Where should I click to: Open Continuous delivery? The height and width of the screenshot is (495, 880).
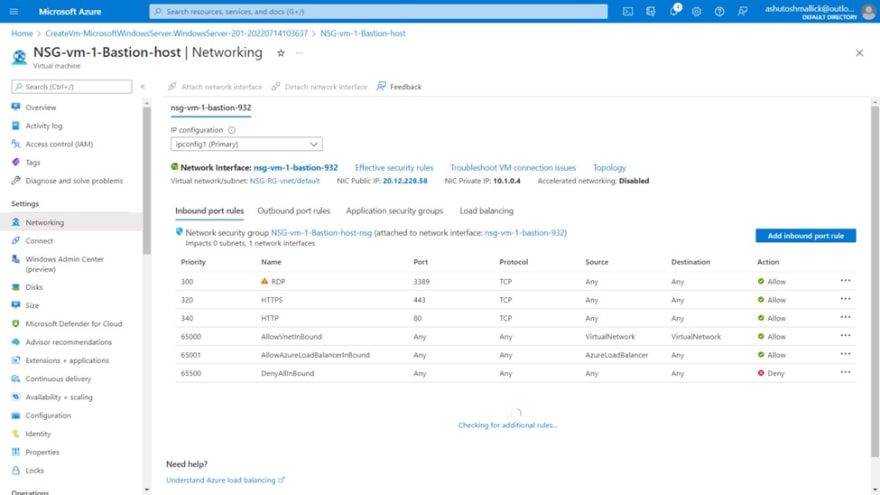(x=58, y=379)
